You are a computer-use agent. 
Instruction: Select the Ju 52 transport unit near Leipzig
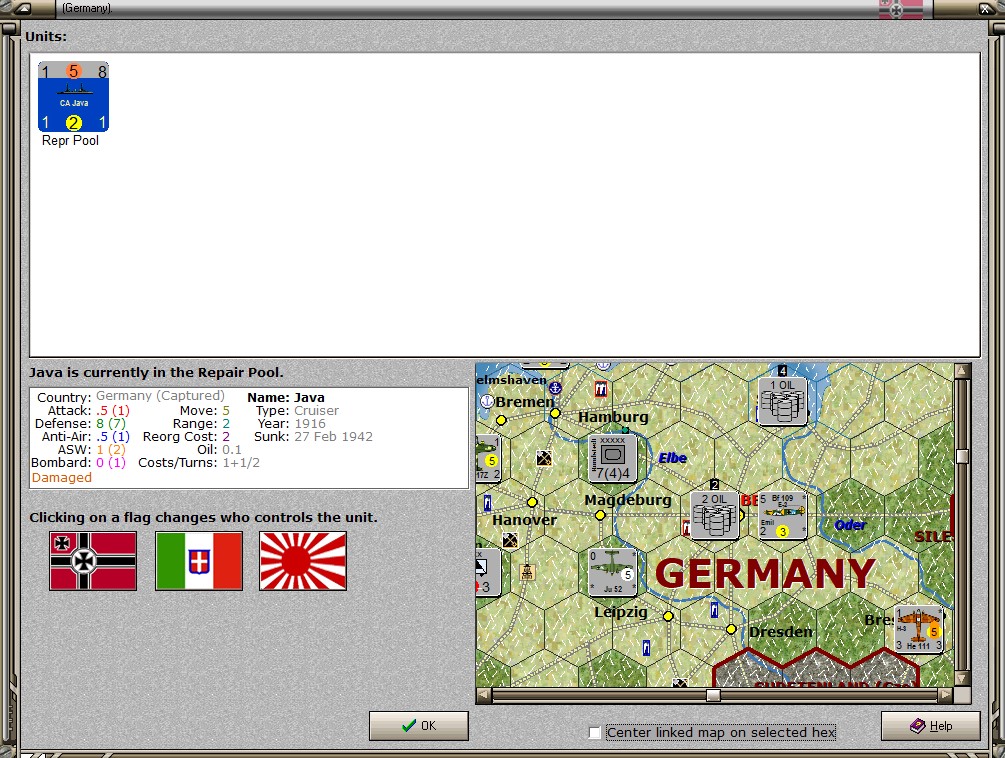[611, 572]
